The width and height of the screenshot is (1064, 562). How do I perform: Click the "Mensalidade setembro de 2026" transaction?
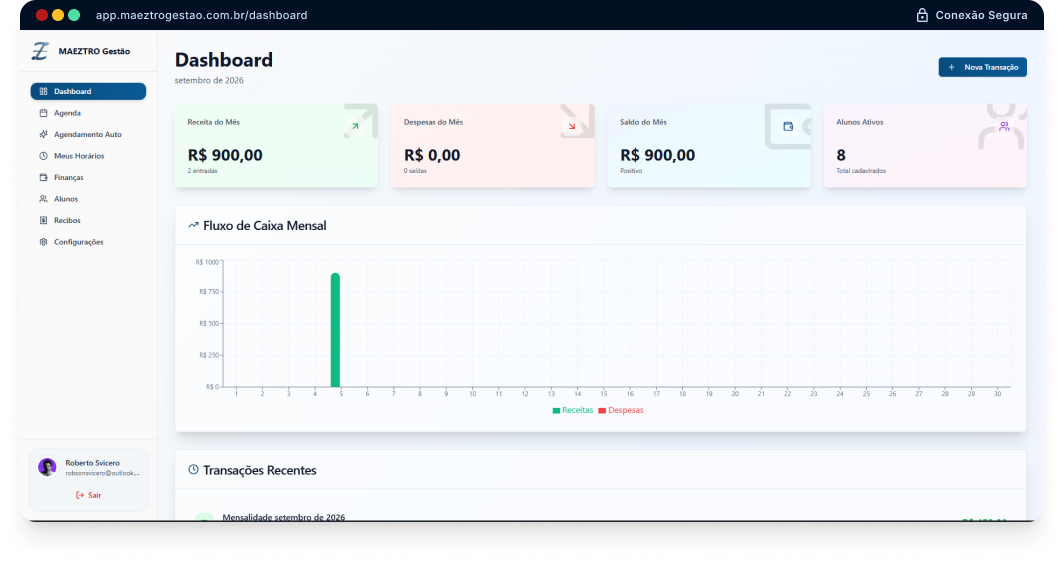click(x=284, y=517)
